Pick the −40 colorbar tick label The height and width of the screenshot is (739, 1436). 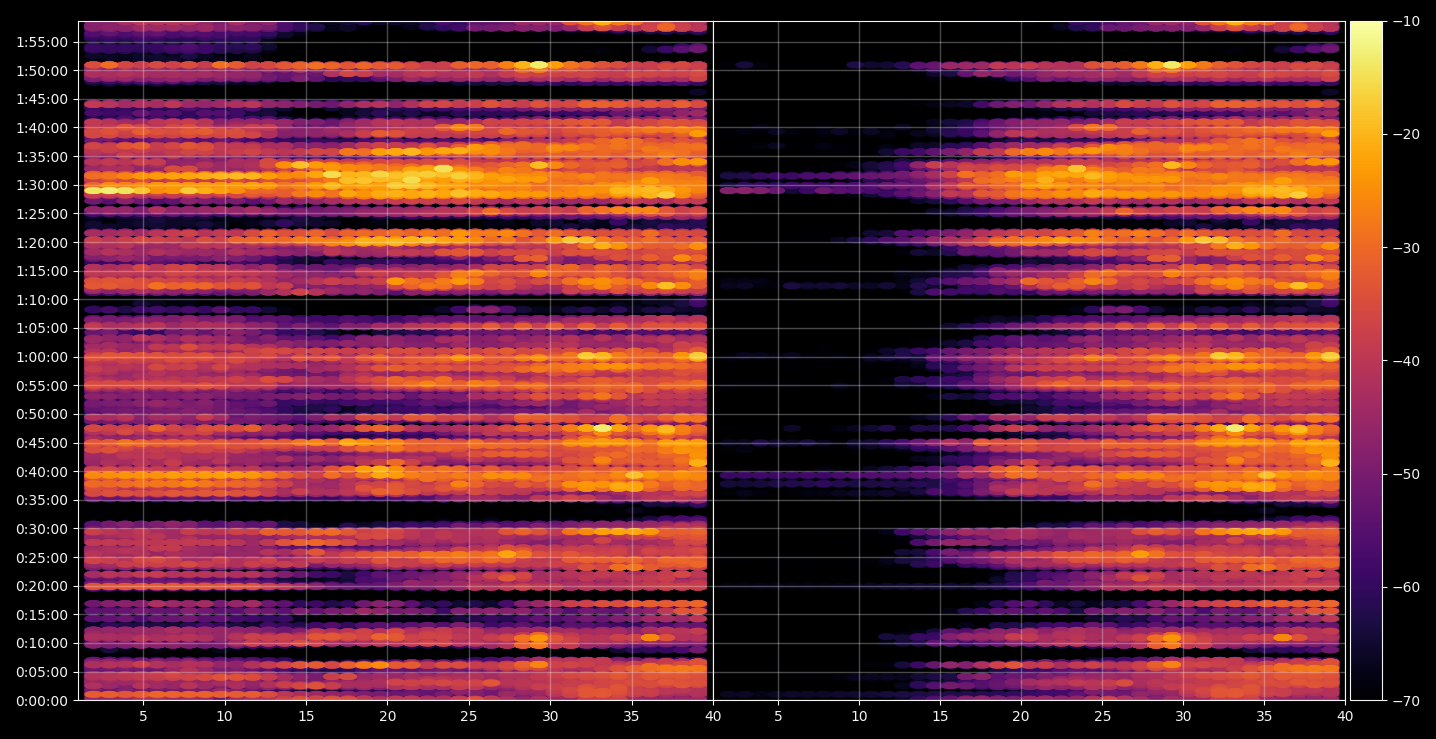(x=1406, y=361)
